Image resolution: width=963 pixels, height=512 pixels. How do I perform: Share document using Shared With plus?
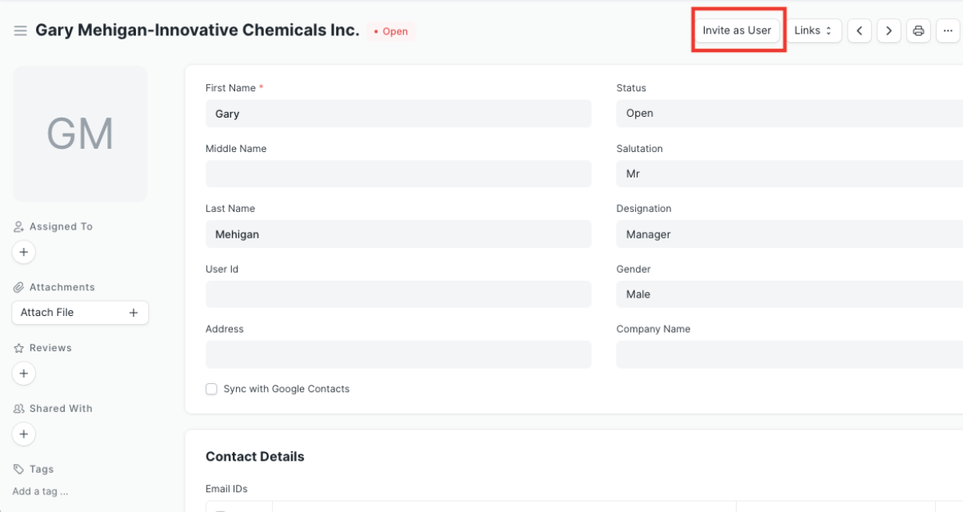[x=24, y=434]
